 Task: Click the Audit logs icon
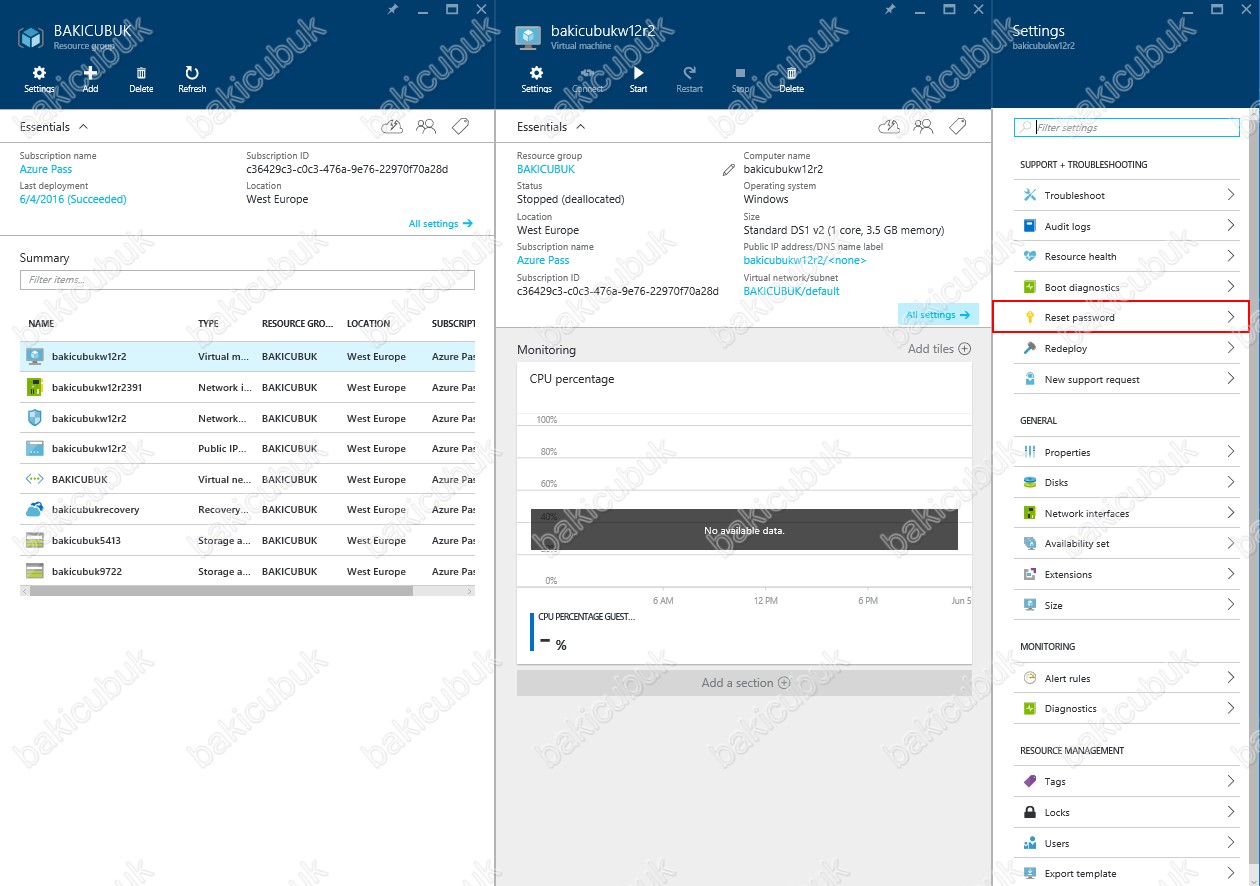point(1029,226)
